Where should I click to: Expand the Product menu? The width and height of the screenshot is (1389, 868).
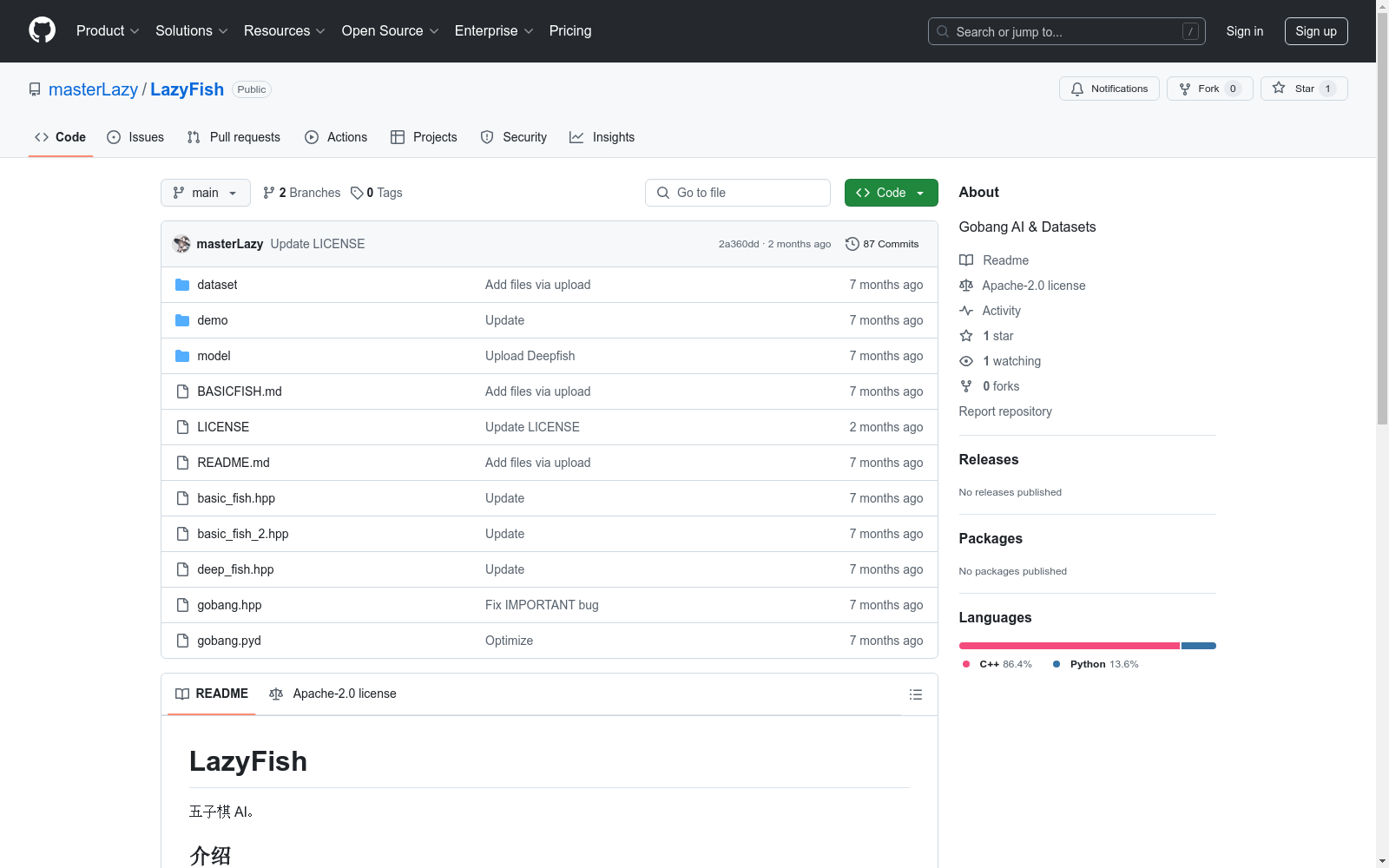[108, 30]
